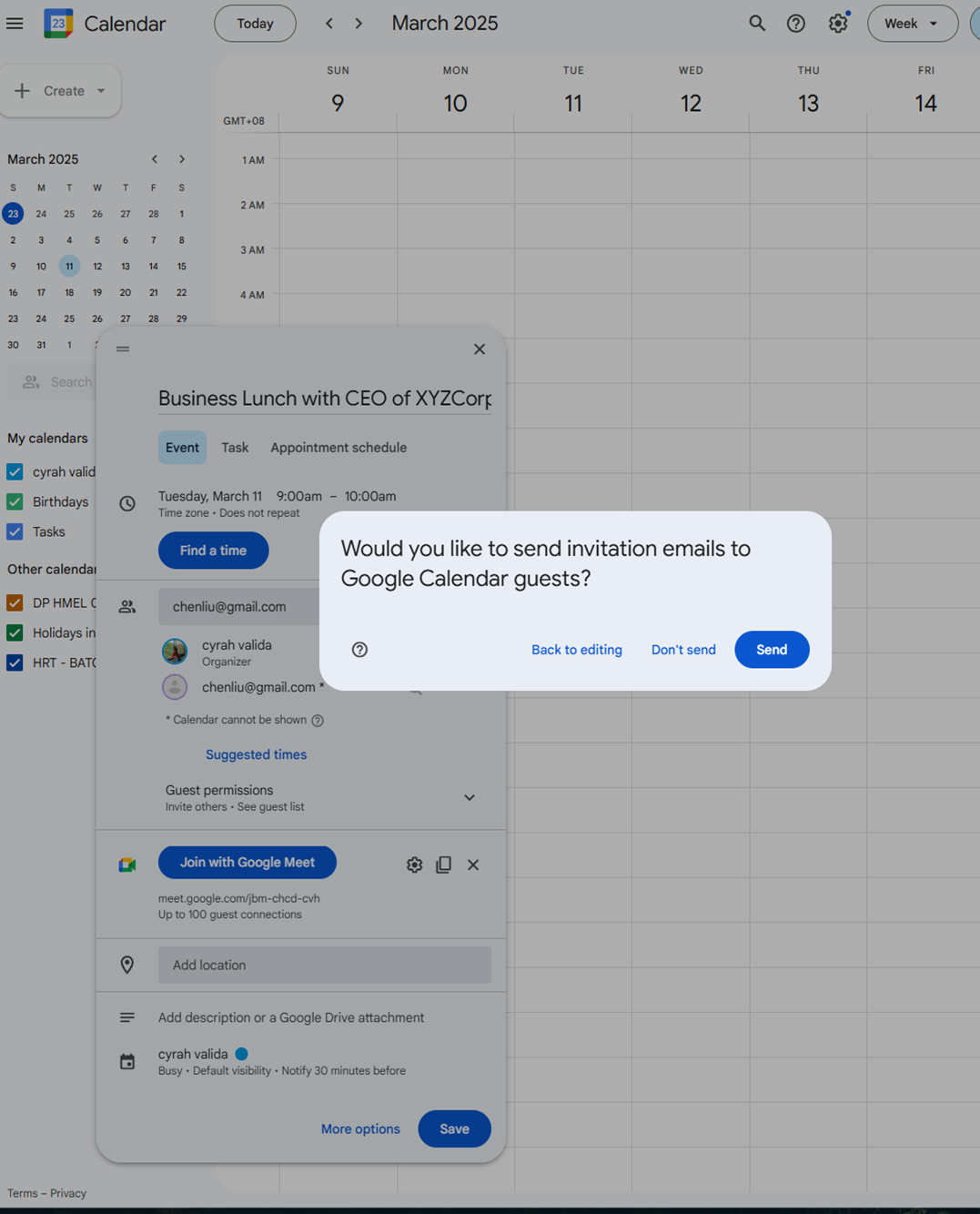The image size is (980, 1214).
Task: Click the Add location field
Action: pos(325,965)
